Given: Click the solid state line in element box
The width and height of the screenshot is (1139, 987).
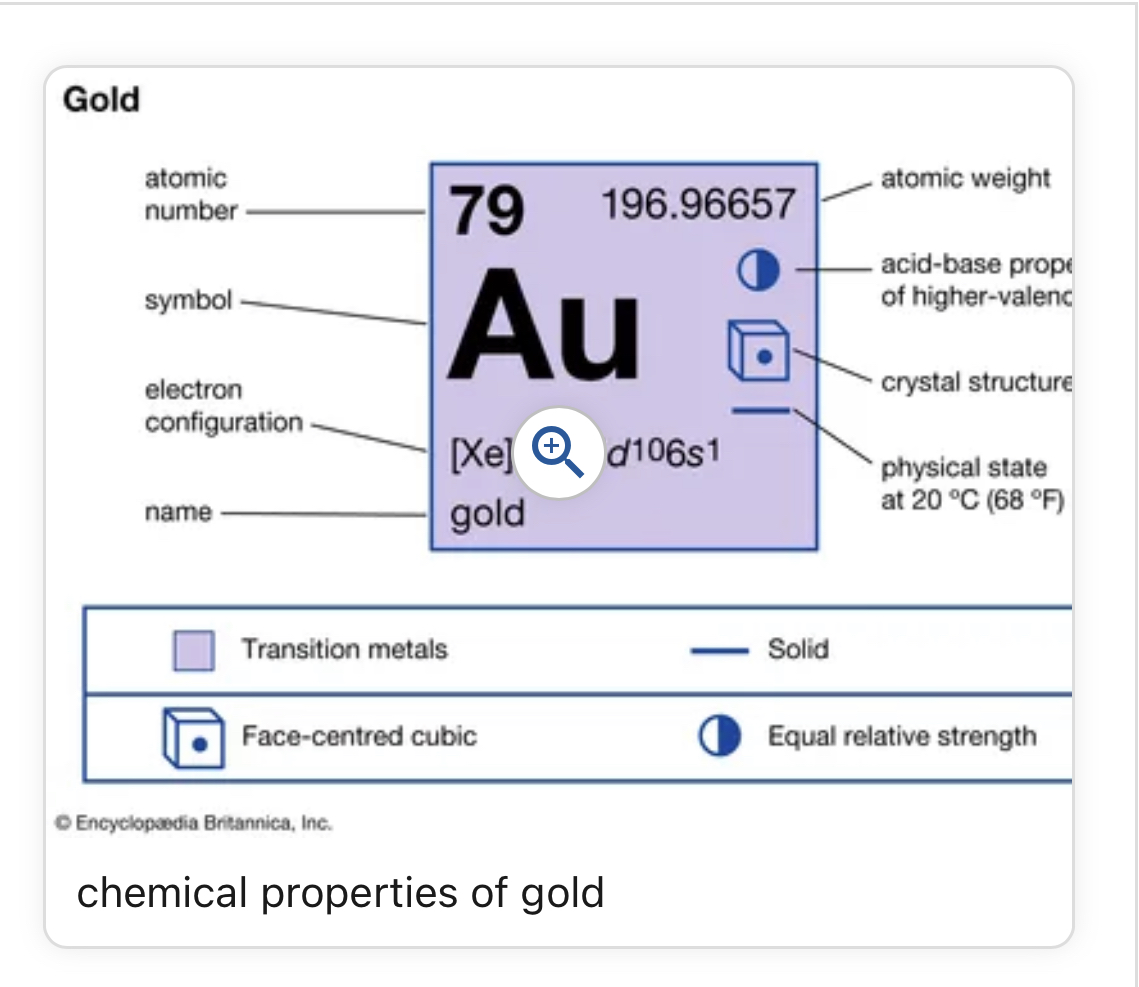Looking at the screenshot, I should tap(761, 411).
